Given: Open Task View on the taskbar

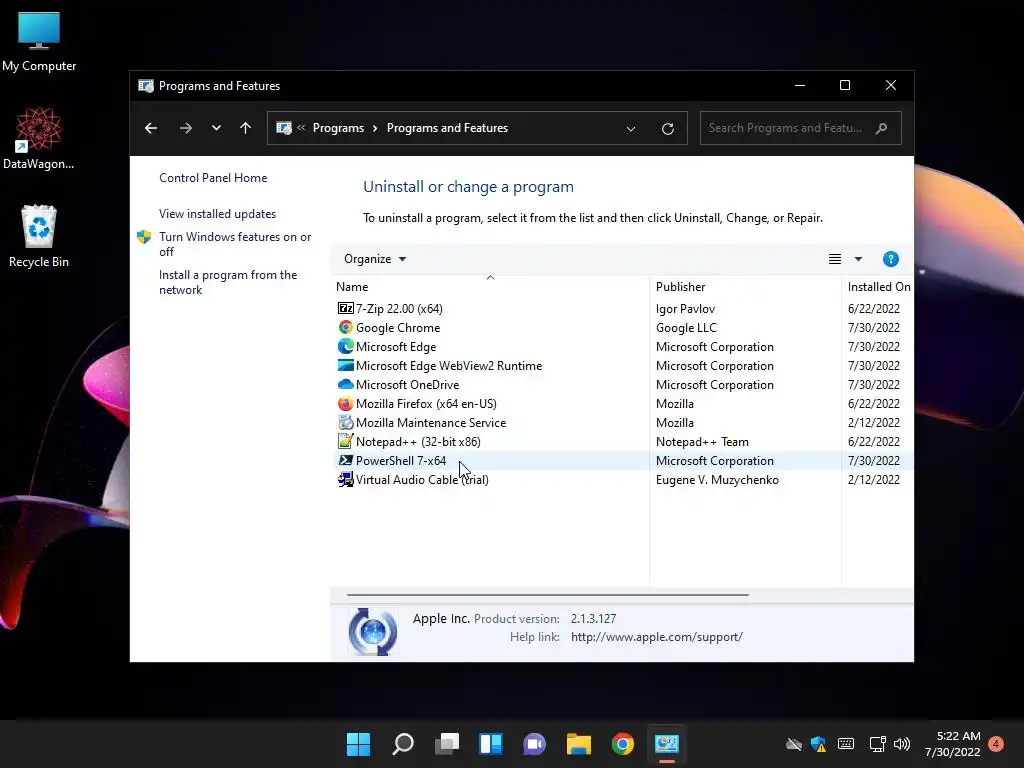Looking at the screenshot, I should pyautogui.click(x=447, y=744).
